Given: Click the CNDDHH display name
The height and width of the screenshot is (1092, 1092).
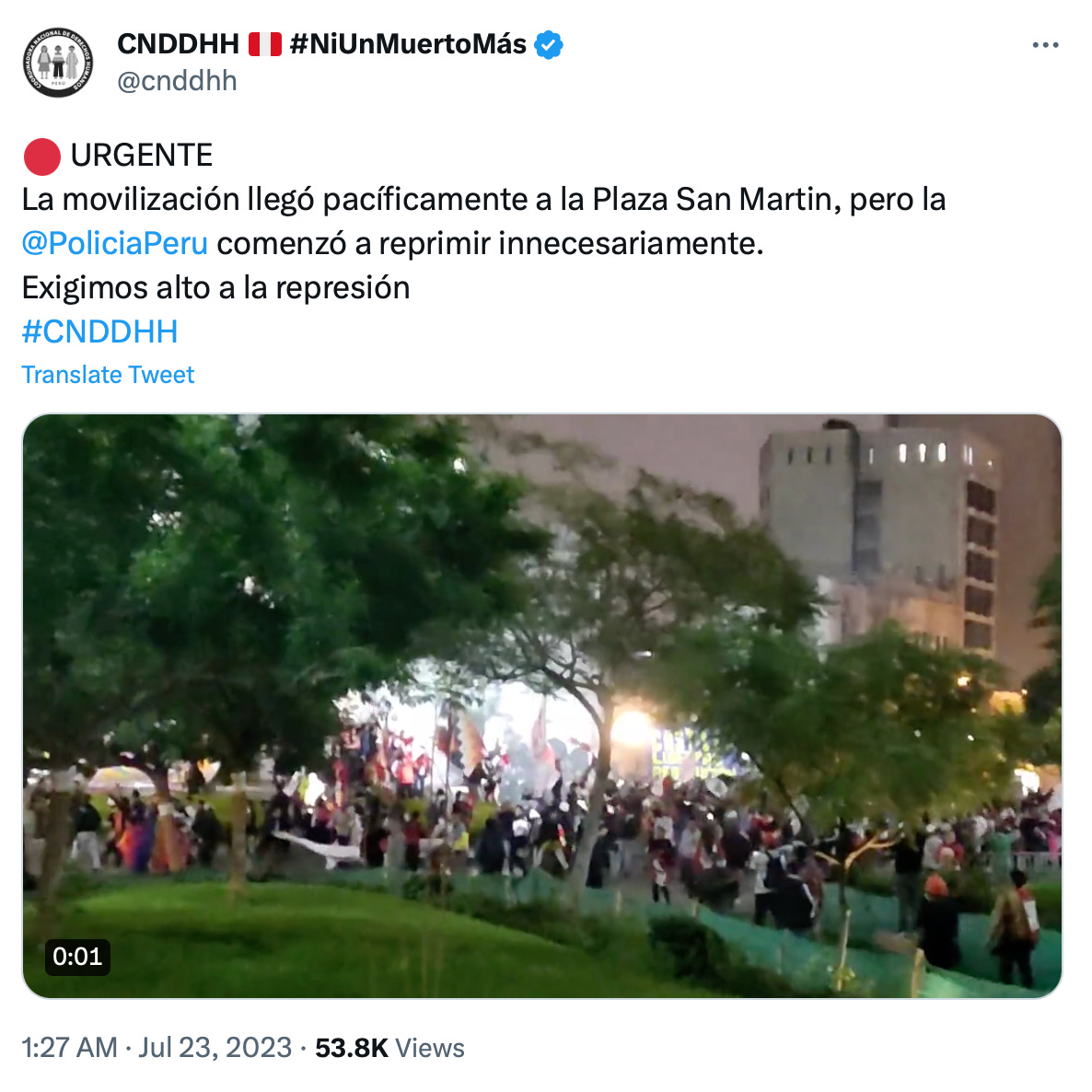Looking at the screenshot, I should [179, 44].
